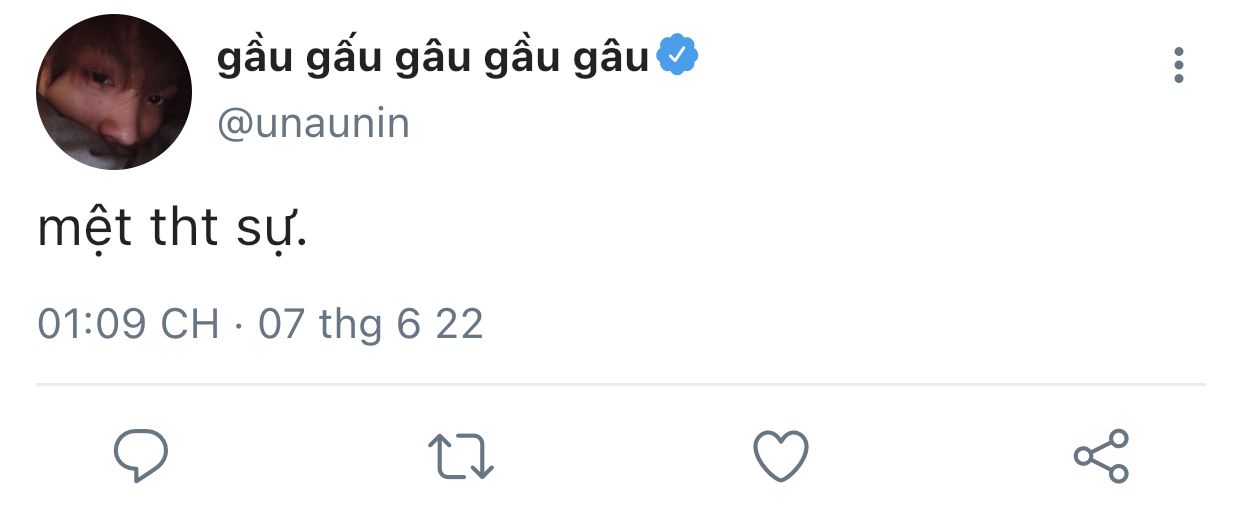Open the share icon for this tweet
The height and width of the screenshot is (520, 1242).
(1101, 456)
